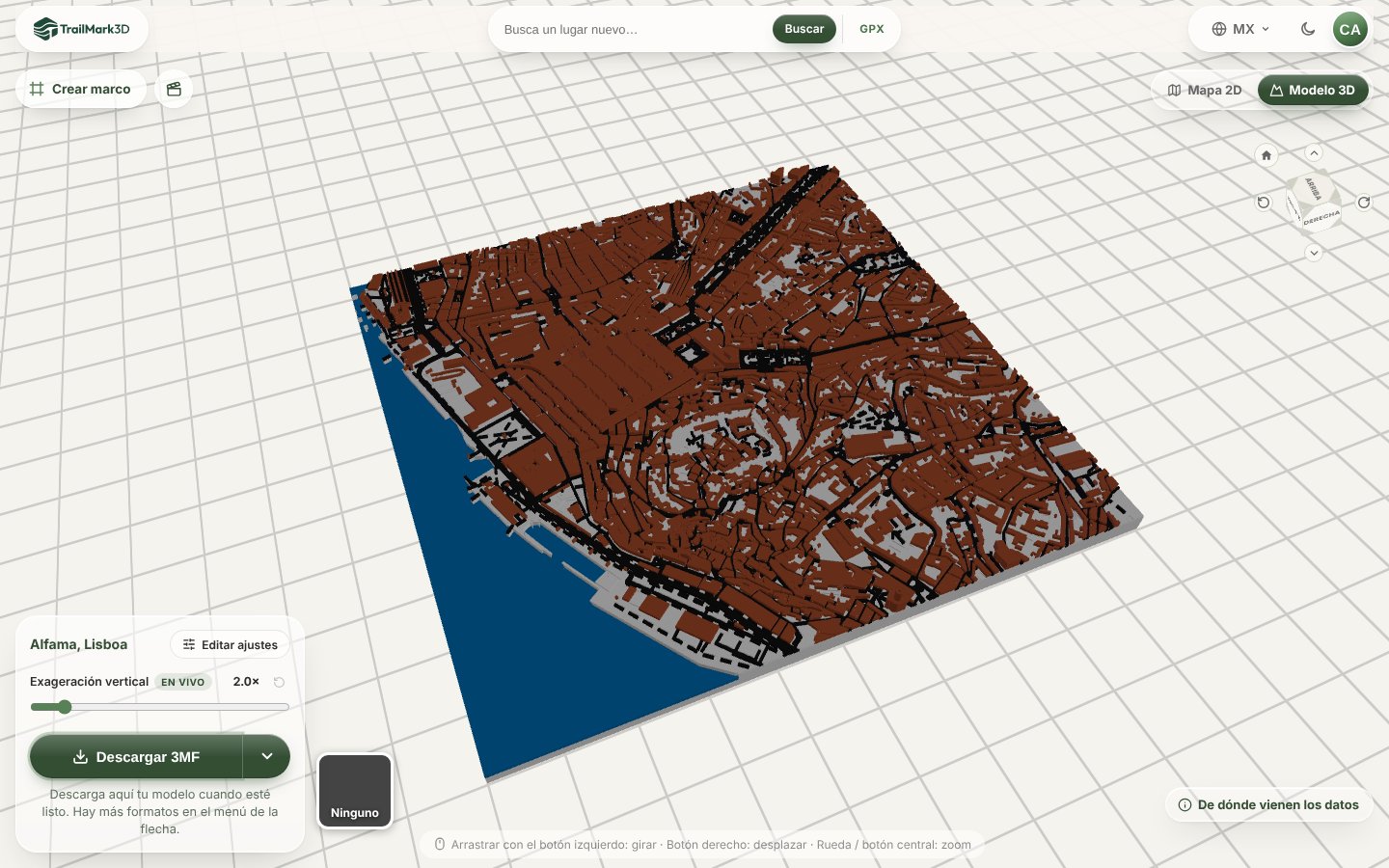
Task: Rotate the model view counterclockwise
Action: pos(1263,203)
